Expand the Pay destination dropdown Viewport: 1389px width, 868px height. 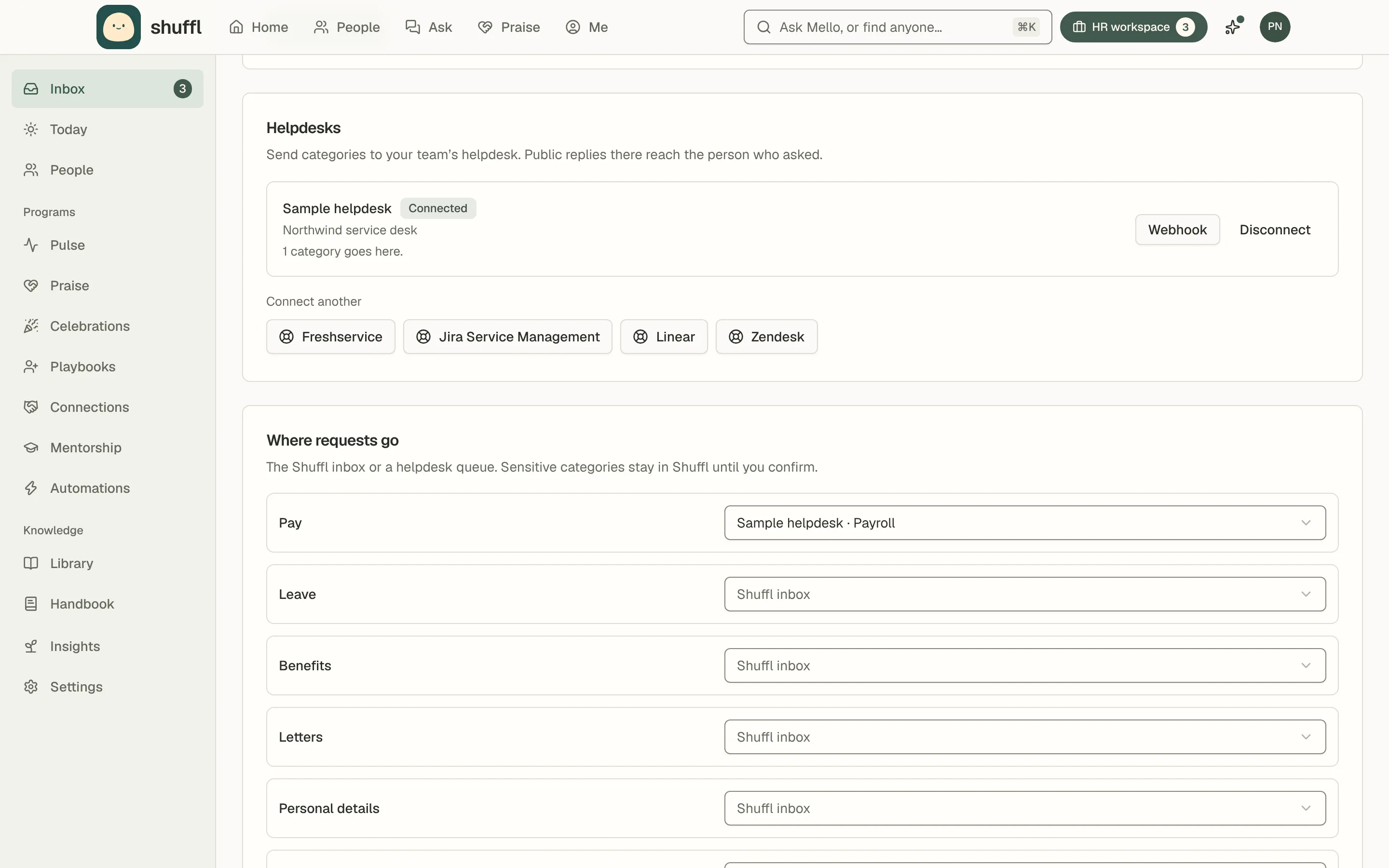(x=1024, y=523)
